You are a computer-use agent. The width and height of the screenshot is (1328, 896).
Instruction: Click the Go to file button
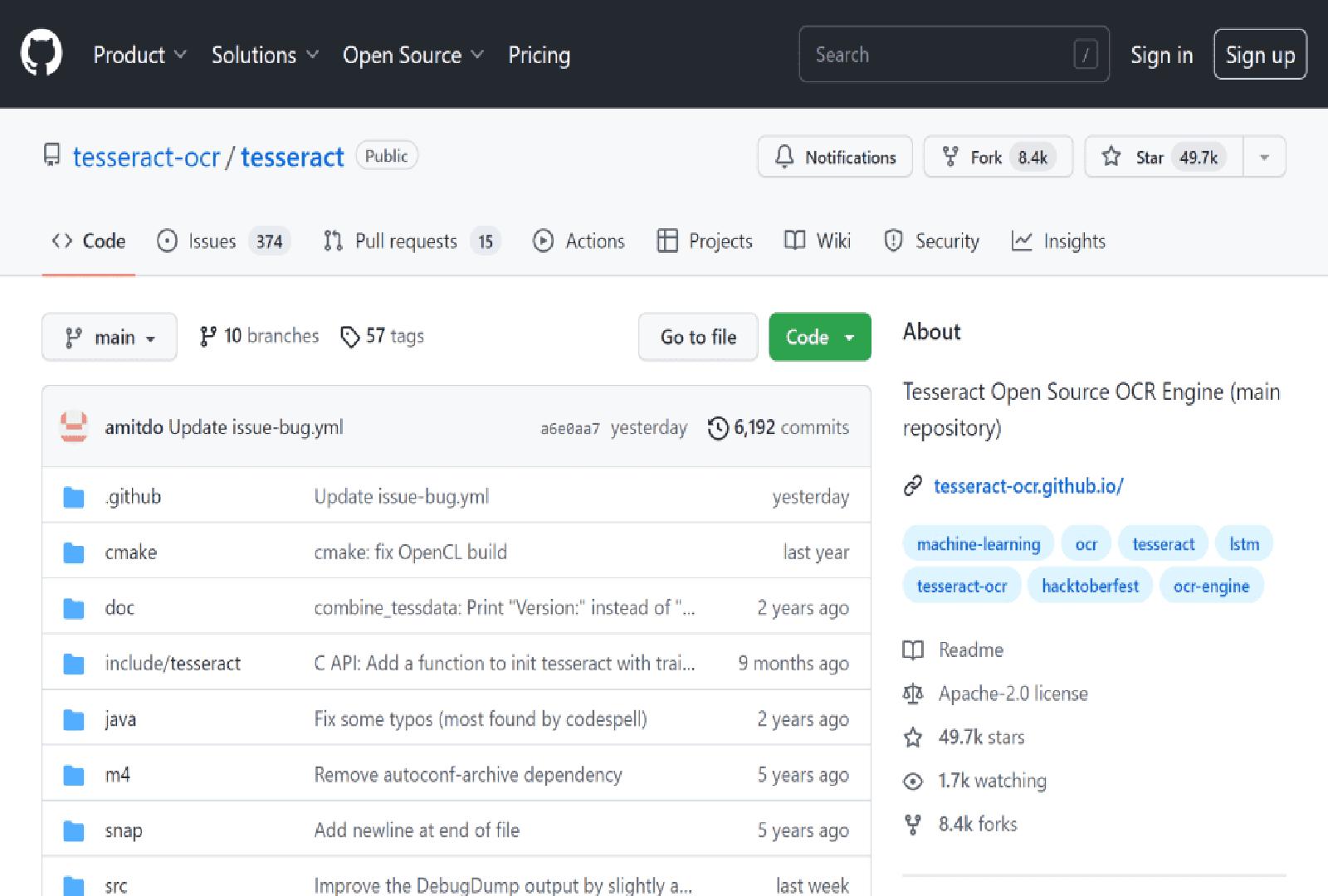pos(698,338)
